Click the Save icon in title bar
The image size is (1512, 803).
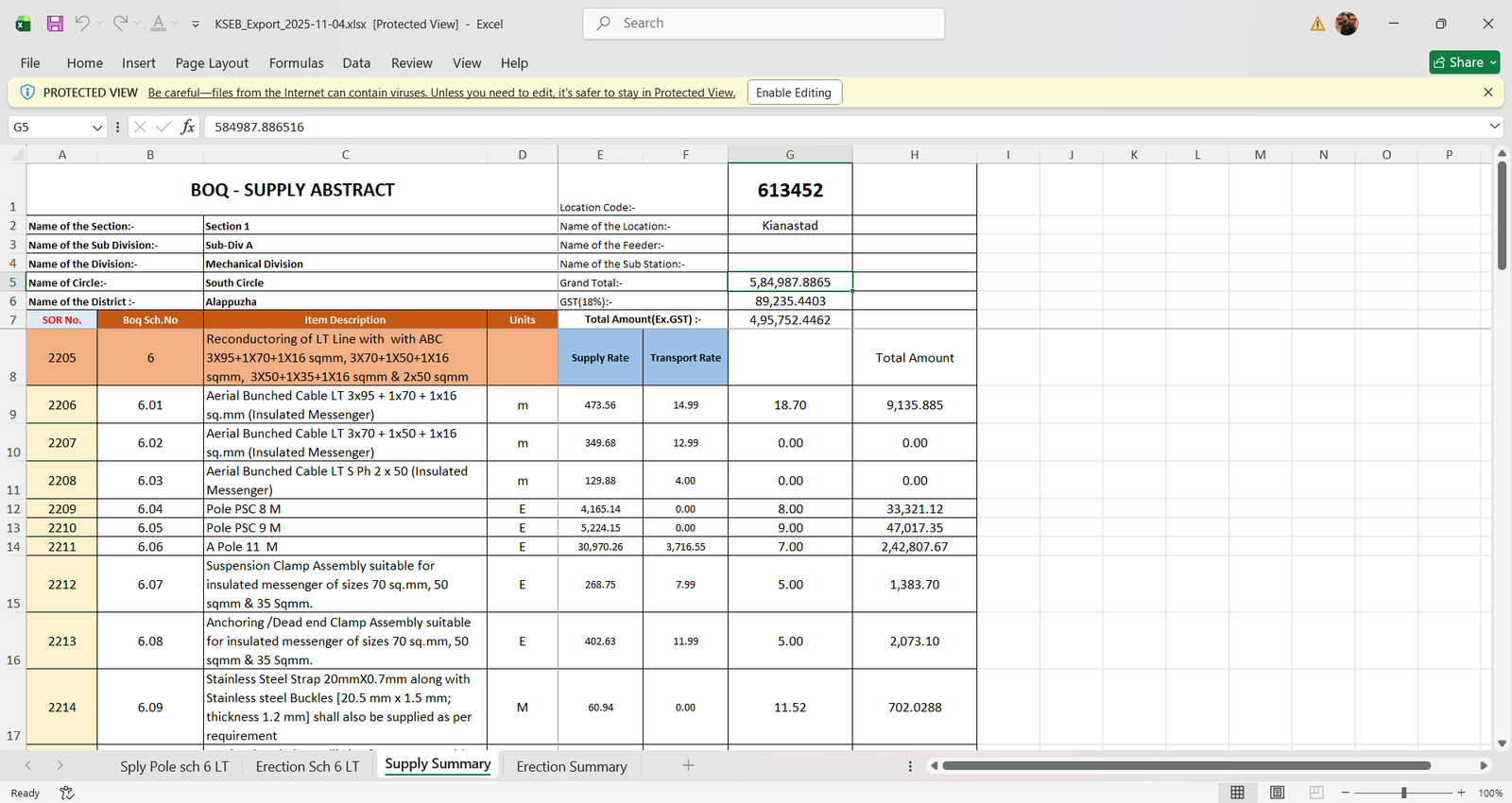click(x=55, y=24)
